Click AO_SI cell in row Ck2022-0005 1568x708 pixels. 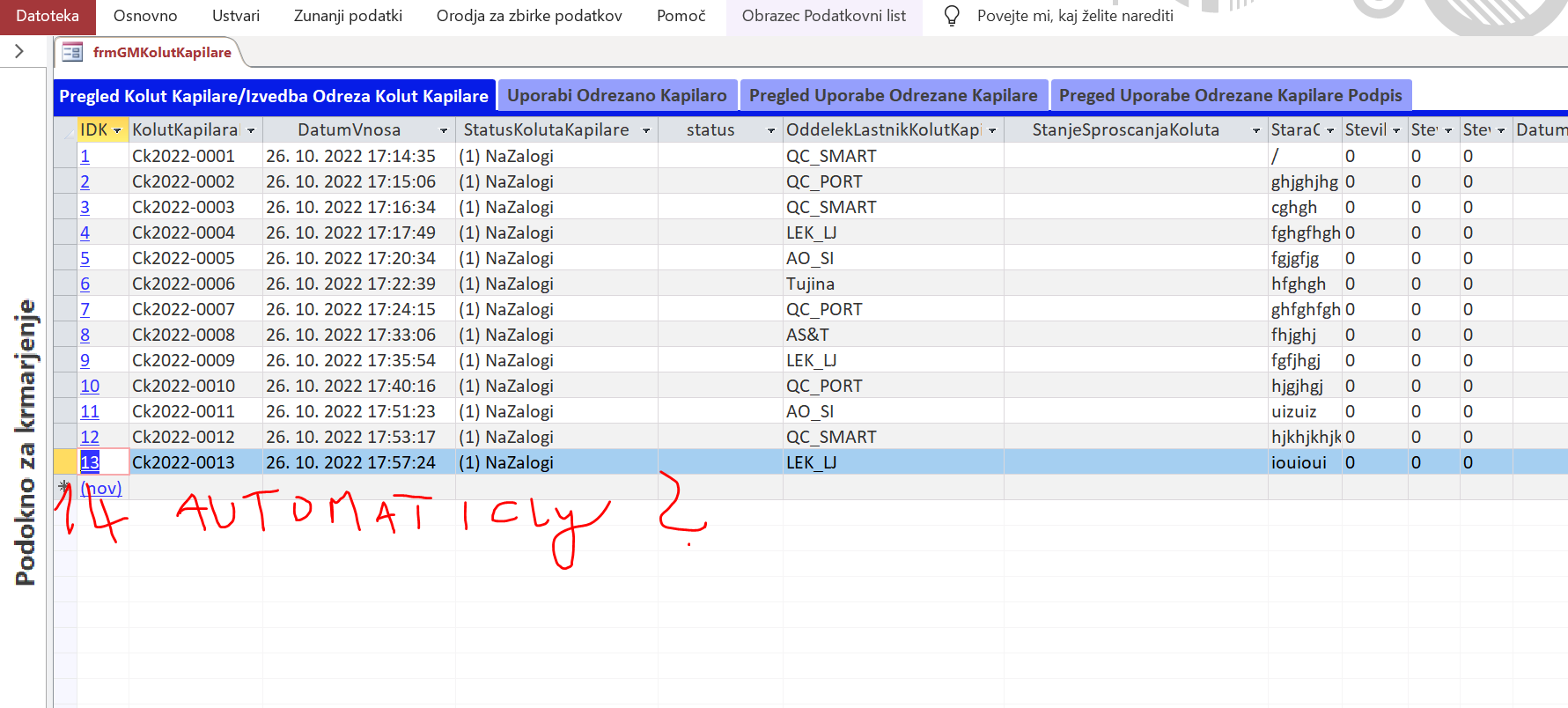[x=894, y=258]
